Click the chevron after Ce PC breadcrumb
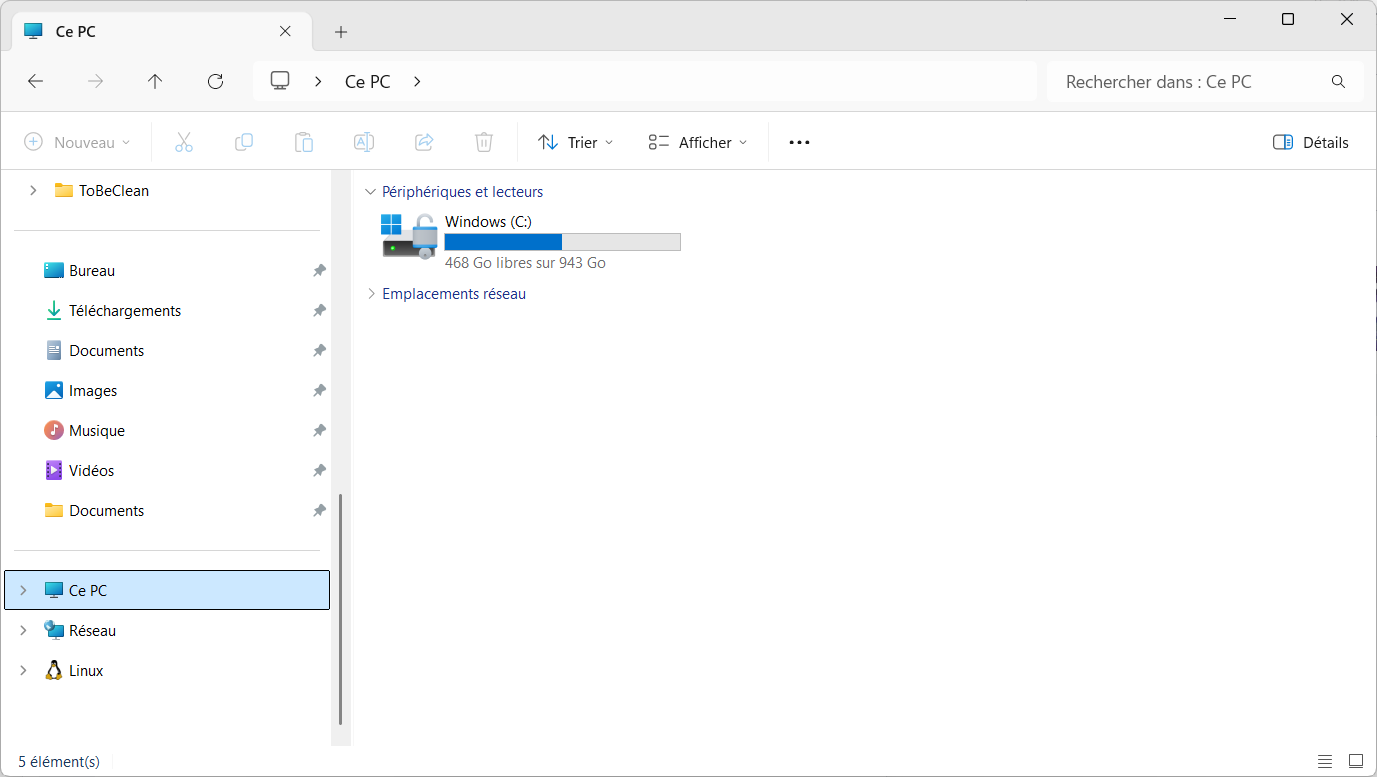This screenshot has height=777, width=1377. (417, 82)
